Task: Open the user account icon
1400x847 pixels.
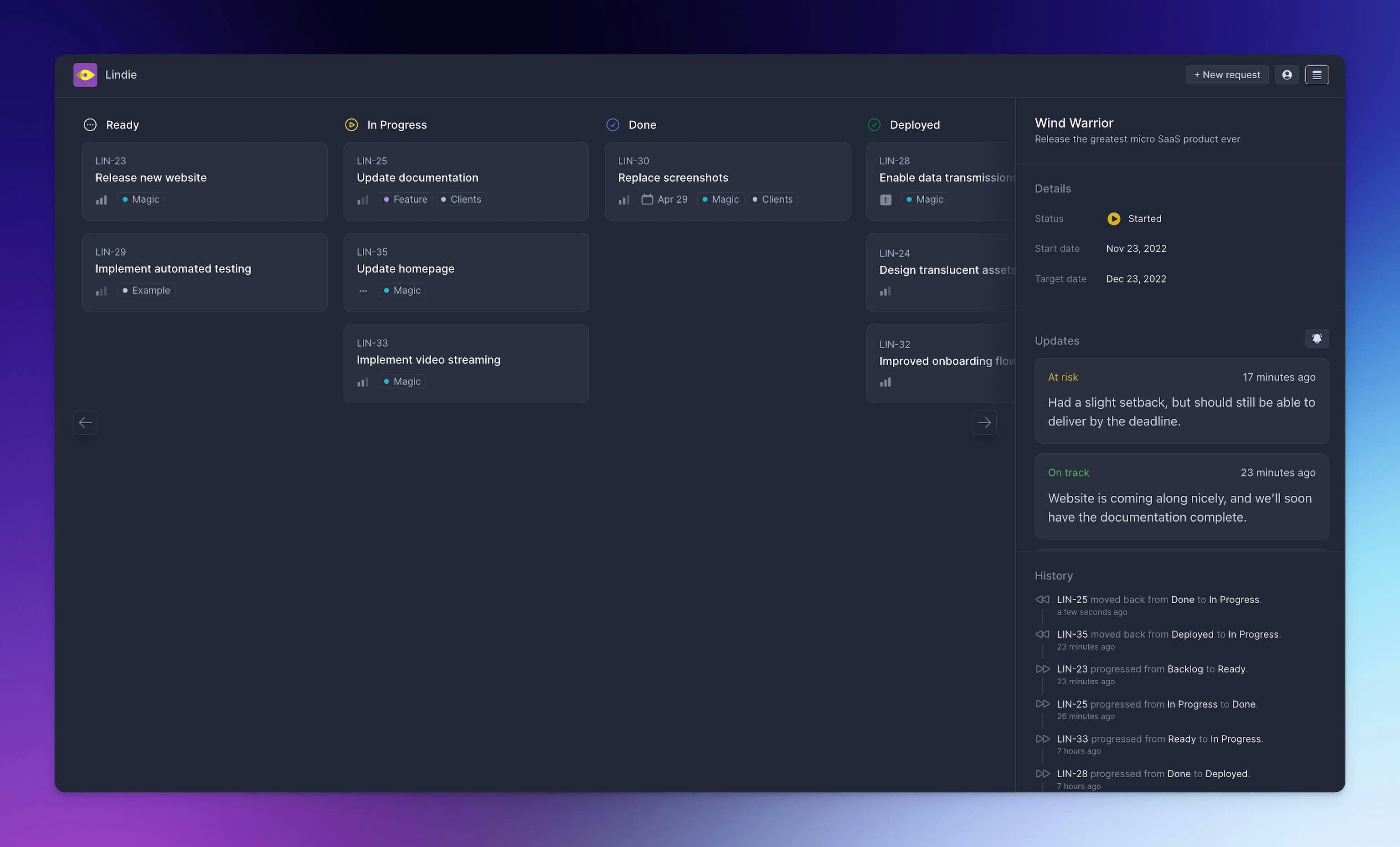Action: pyautogui.click(x=1287, y=74)
